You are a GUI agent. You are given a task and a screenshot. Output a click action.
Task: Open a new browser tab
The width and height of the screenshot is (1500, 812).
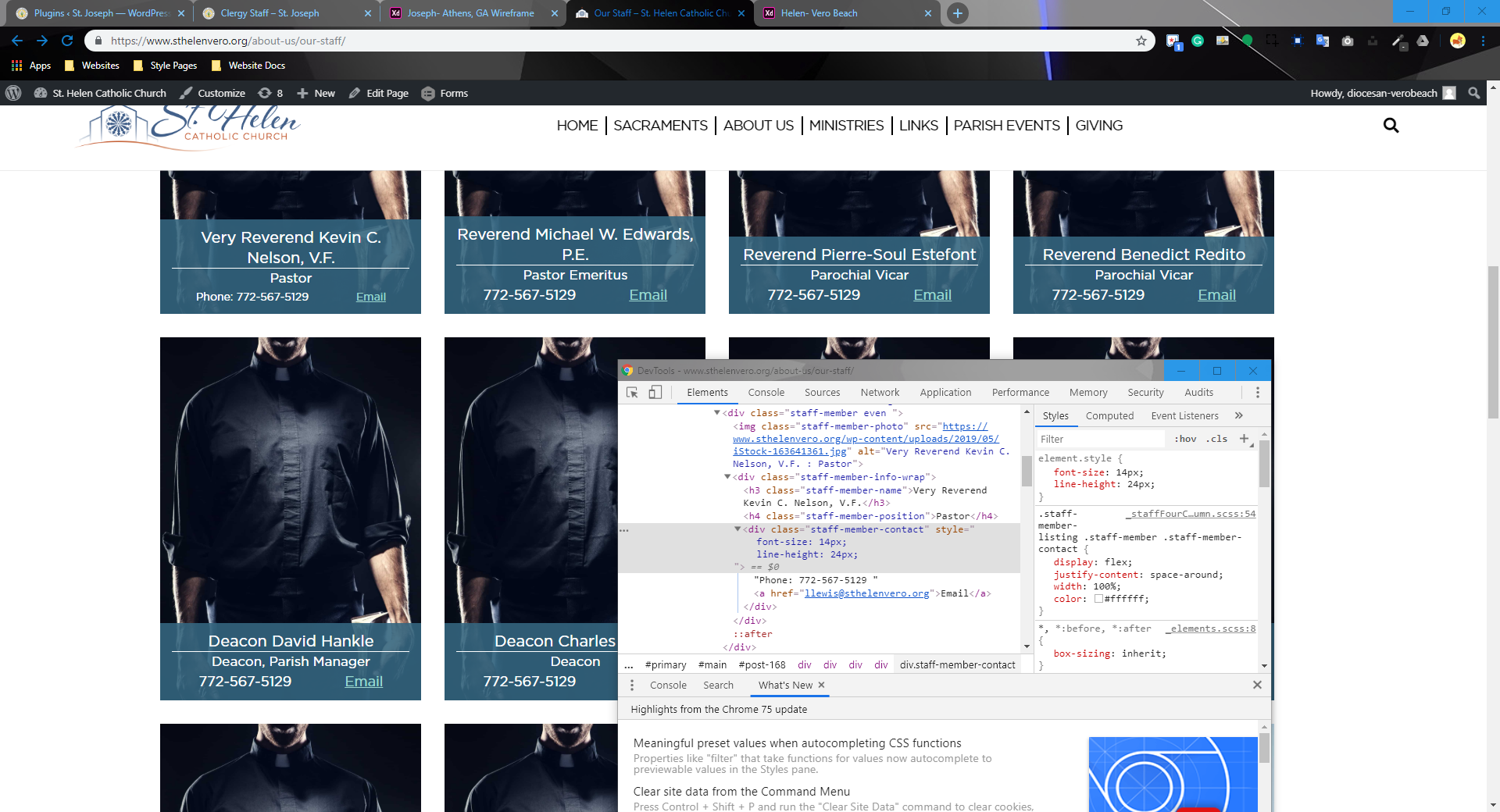[957, 13]
